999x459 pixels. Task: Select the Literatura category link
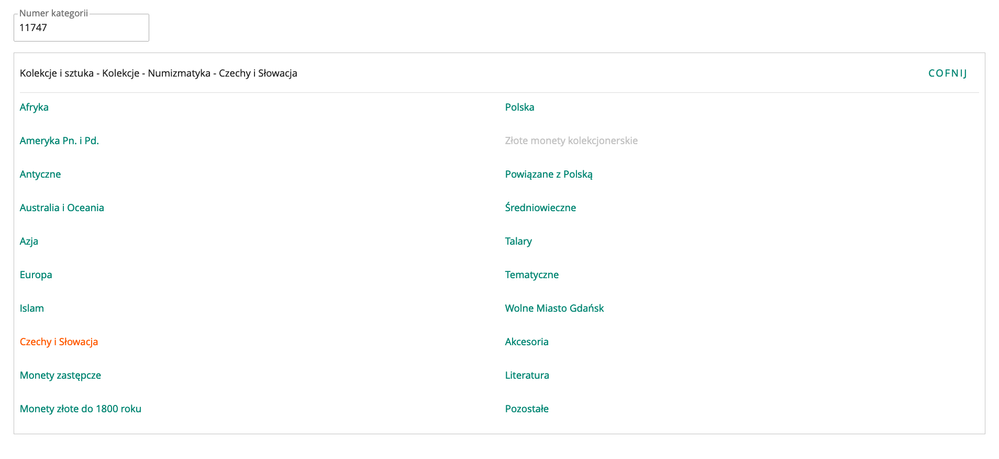click(527, 375)
